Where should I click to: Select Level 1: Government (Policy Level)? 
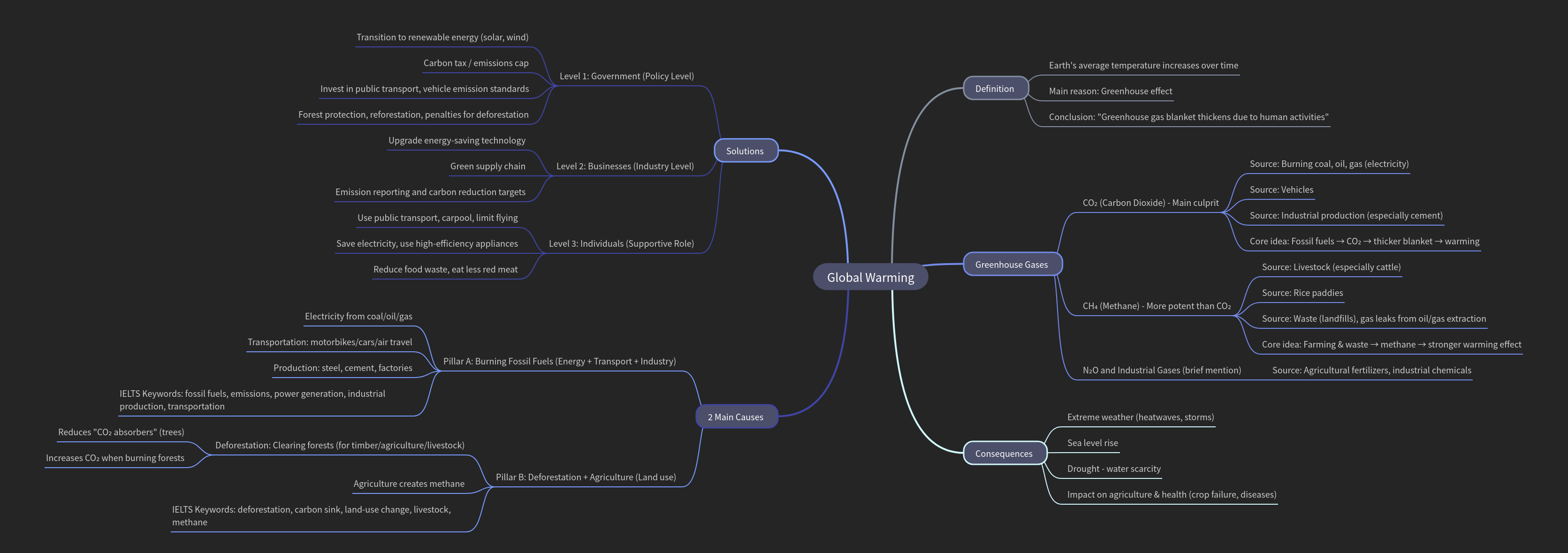(626, 76)
